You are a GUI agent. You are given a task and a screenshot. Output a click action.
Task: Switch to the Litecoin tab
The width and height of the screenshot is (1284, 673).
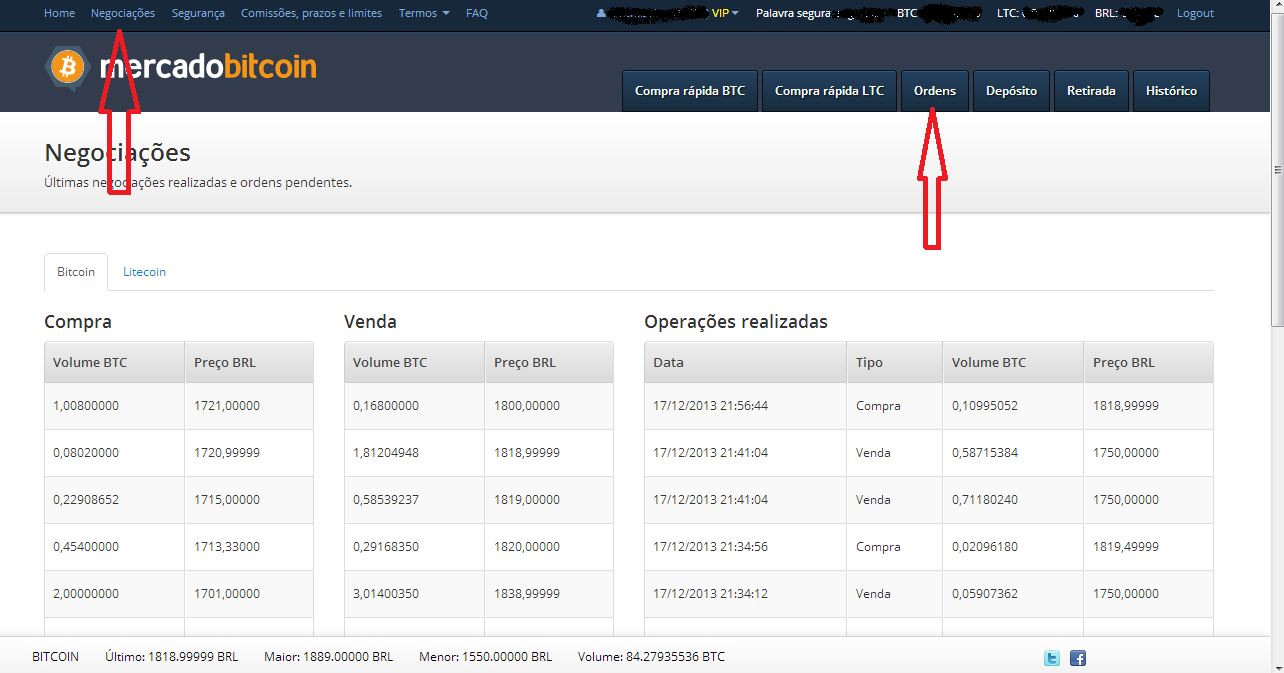click(144, 272)
